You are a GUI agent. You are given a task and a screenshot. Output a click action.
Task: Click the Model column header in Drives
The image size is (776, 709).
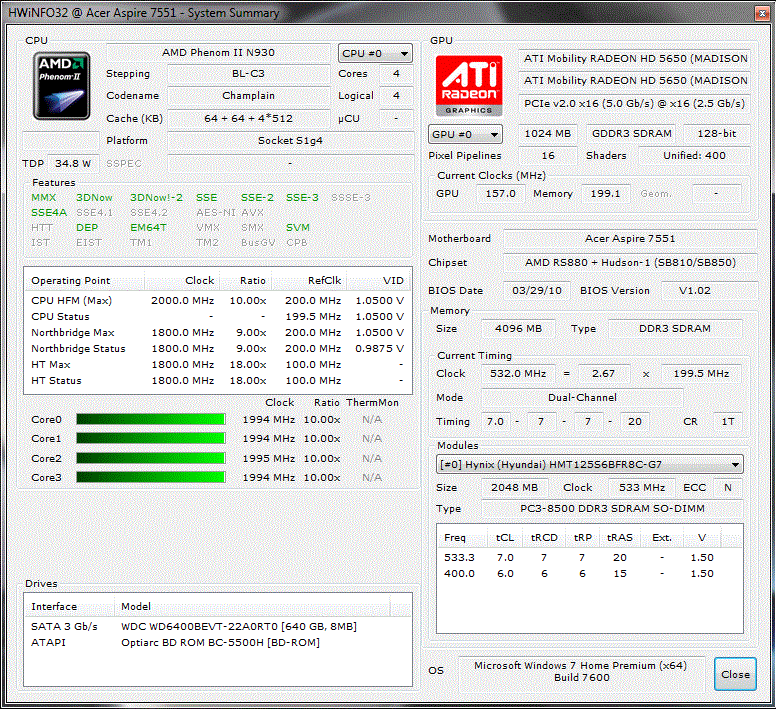pyautogui.click(x=252, y=607)
